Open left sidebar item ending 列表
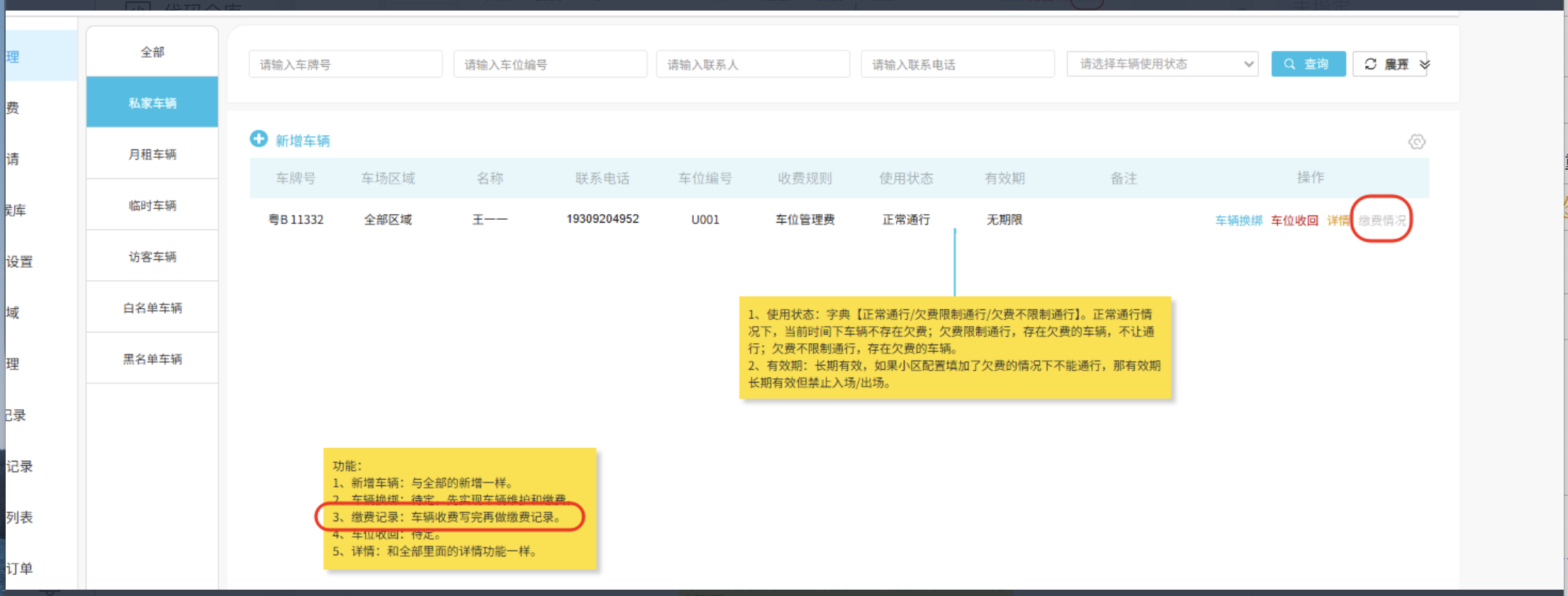Image resolution: width=1568 pixels, height=596 pixels. tap(20, 517)
